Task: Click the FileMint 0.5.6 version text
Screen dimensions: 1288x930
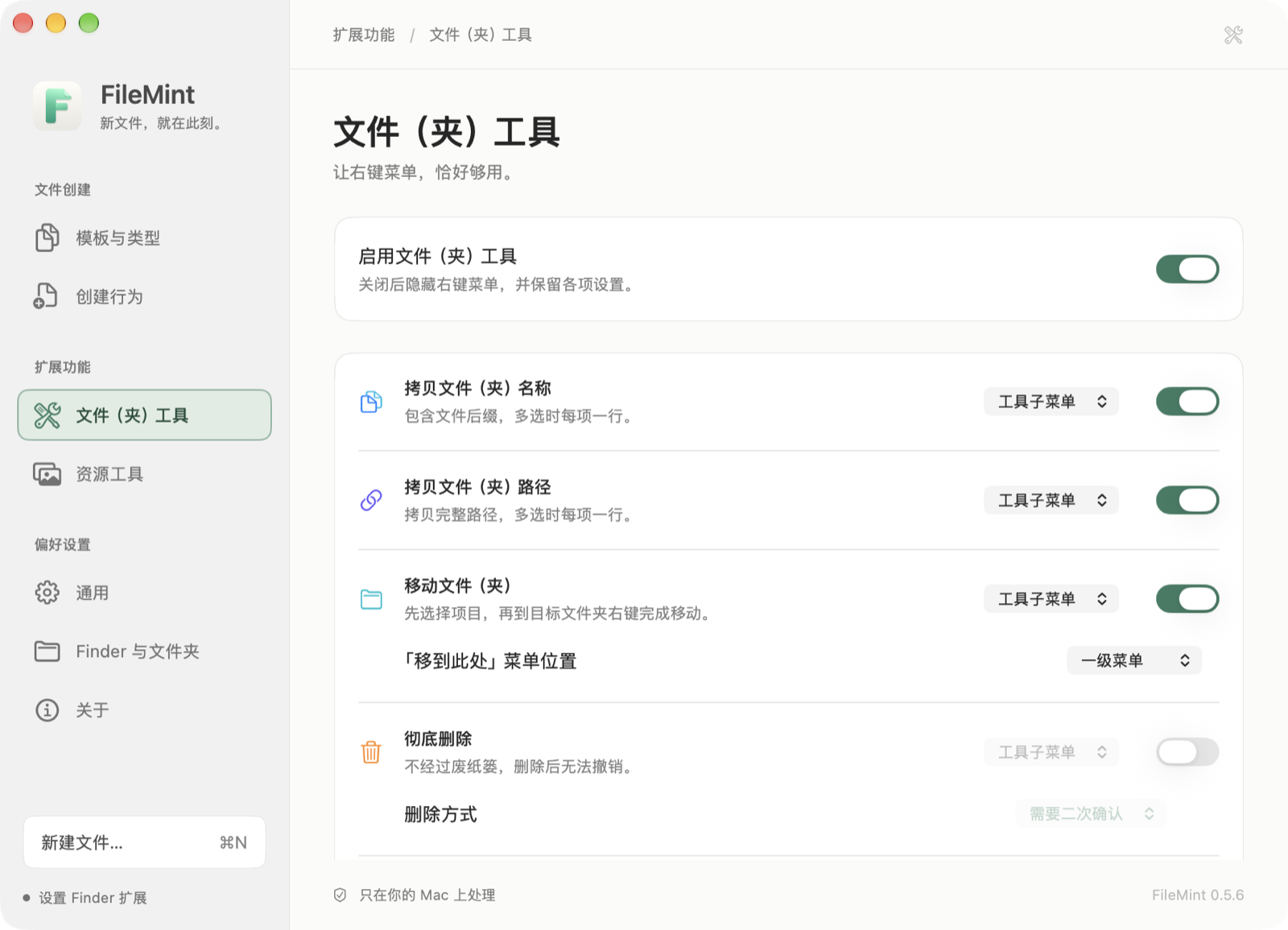Action: (1197, 895)
